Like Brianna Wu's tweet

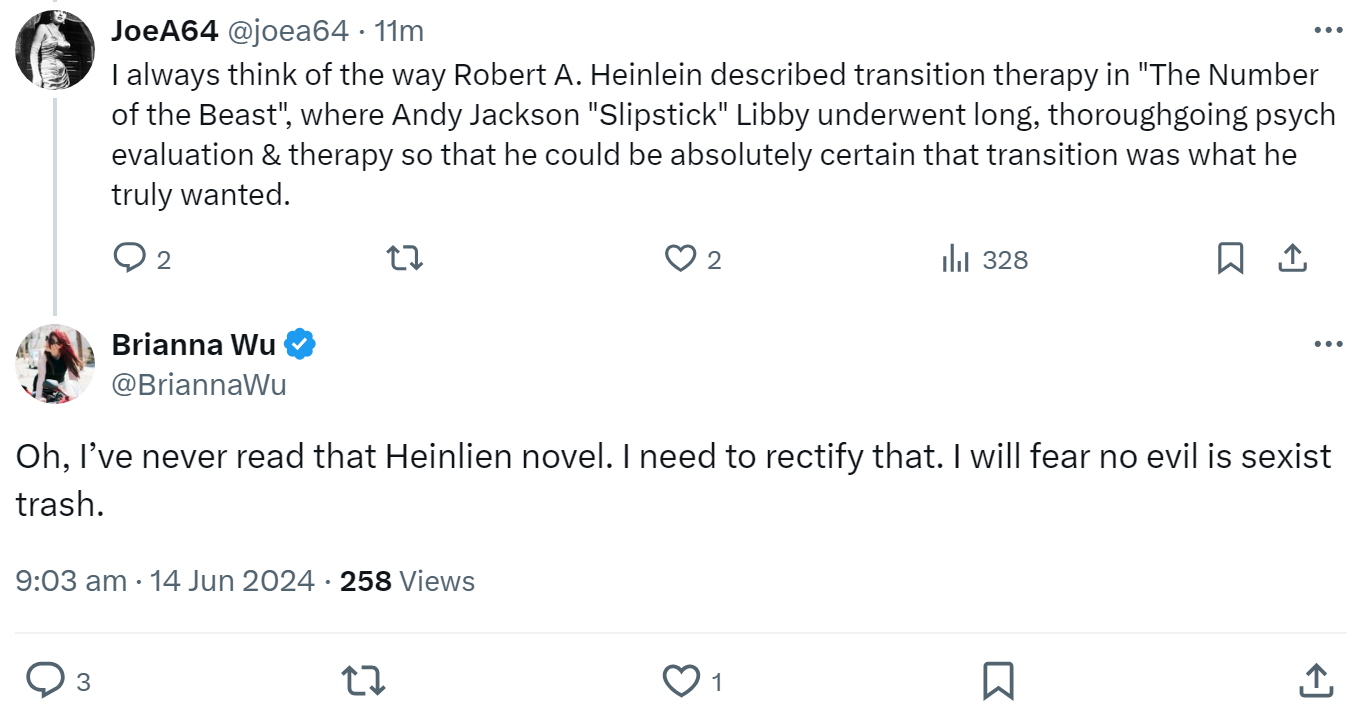[680, 681]
